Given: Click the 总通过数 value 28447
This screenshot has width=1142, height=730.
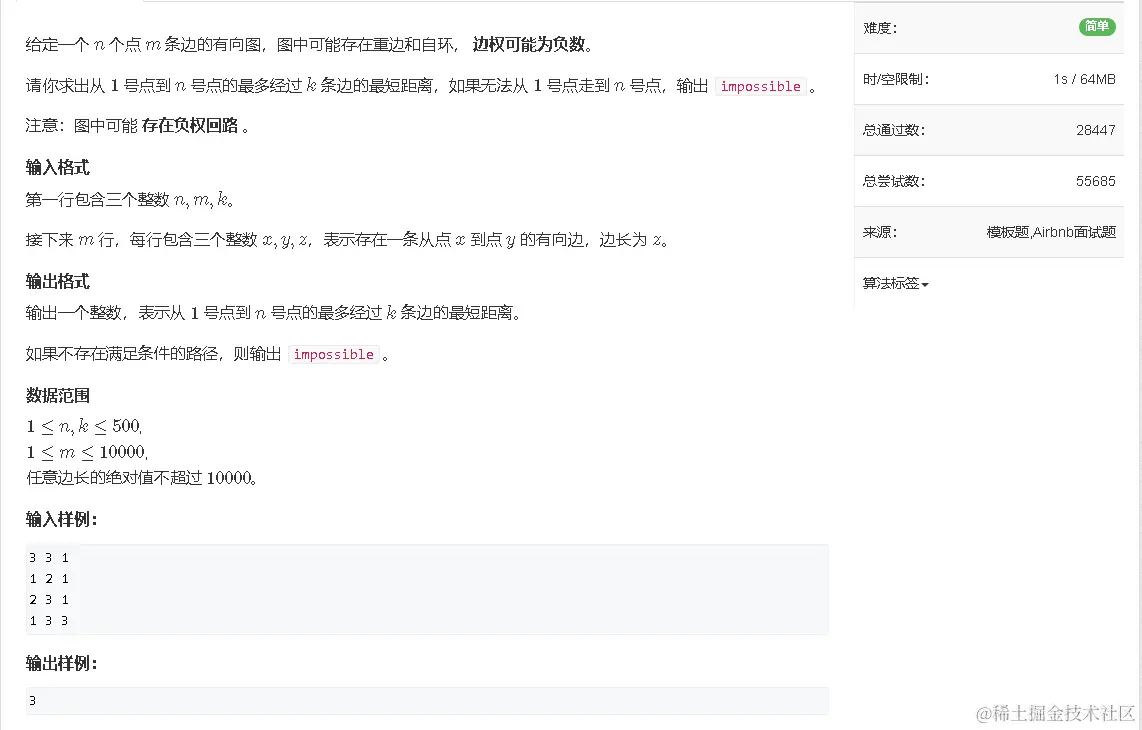Looking at the screenshot, I should [1095, 130].
